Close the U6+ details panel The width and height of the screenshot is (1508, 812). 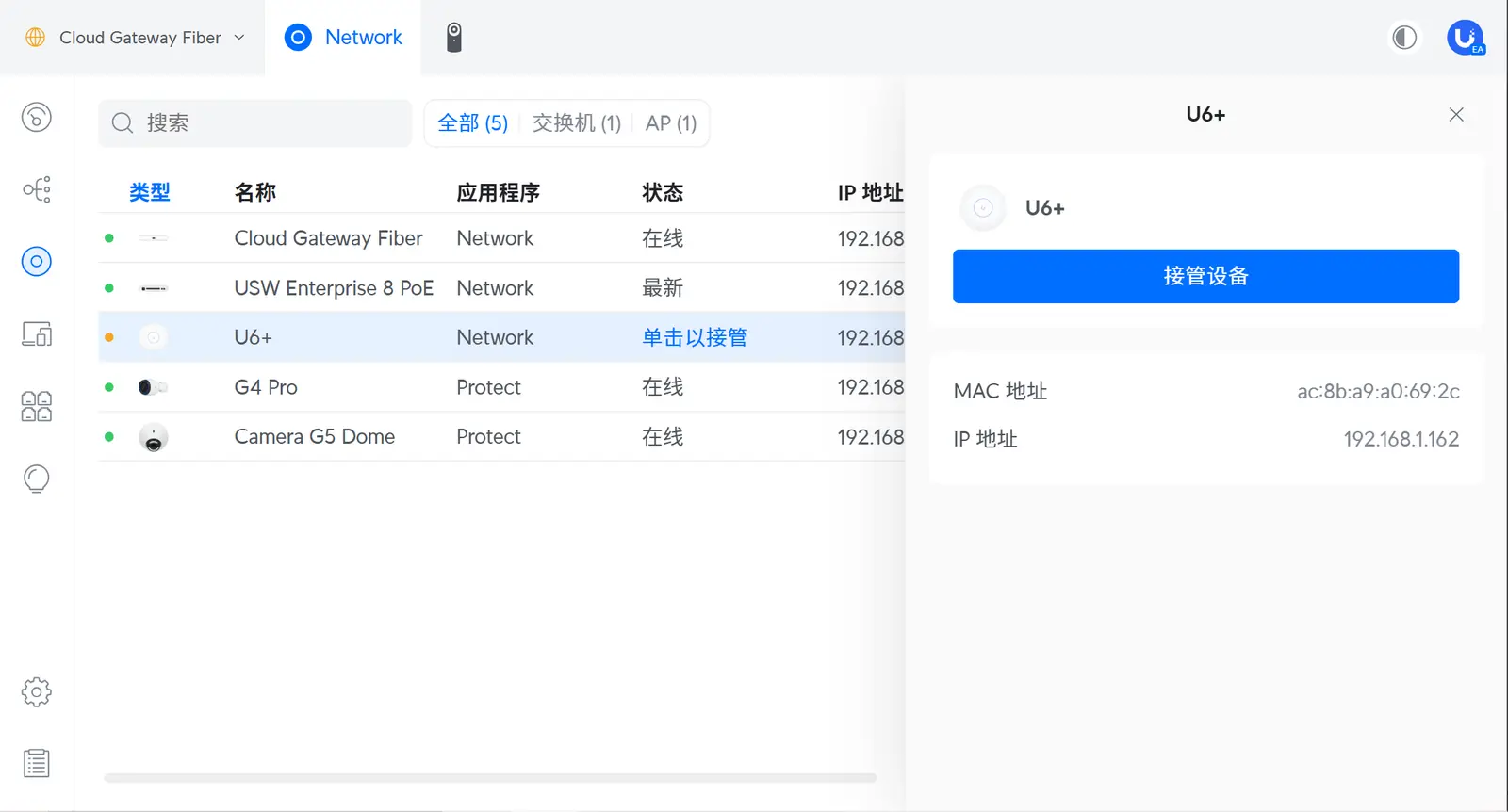pyautogui.click(x=1456, y=114)
